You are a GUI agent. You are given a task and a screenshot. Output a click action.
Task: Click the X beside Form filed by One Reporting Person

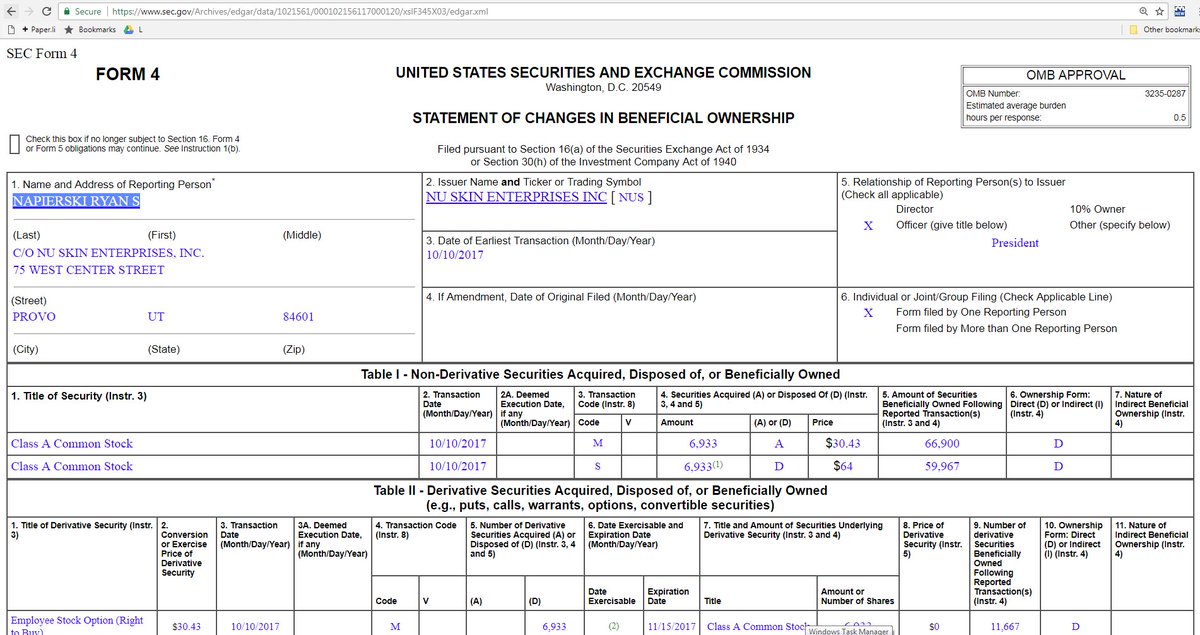[868, 313]
